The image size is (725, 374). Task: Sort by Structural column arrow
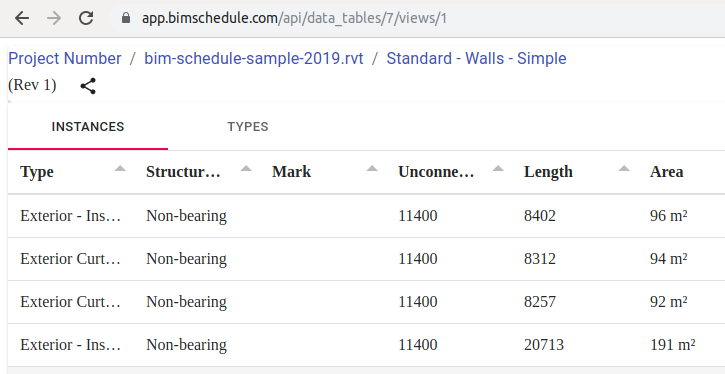pyautogui.click(x=246, y=169)
